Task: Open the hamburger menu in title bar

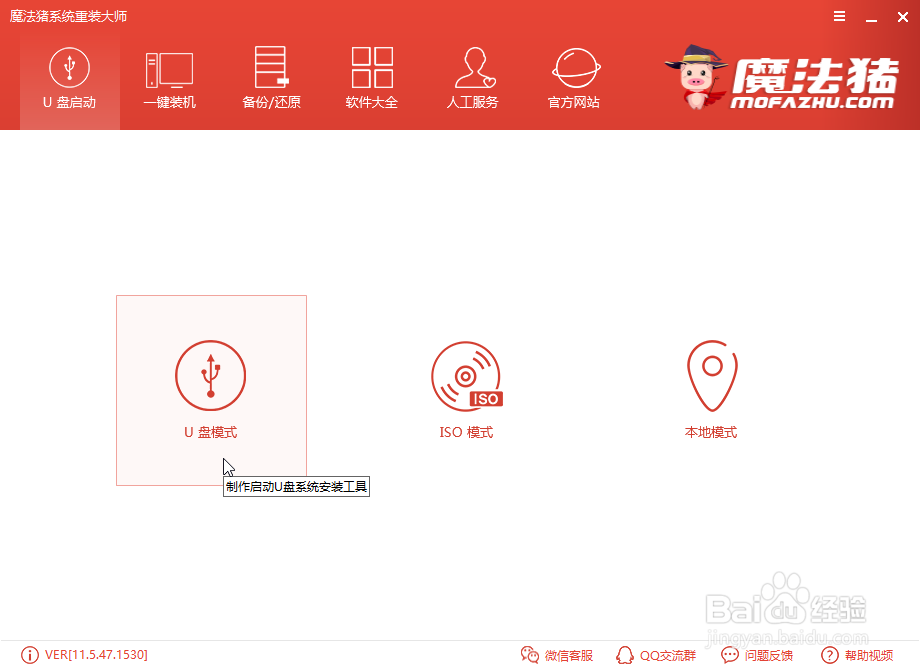Action: point(840,16)
